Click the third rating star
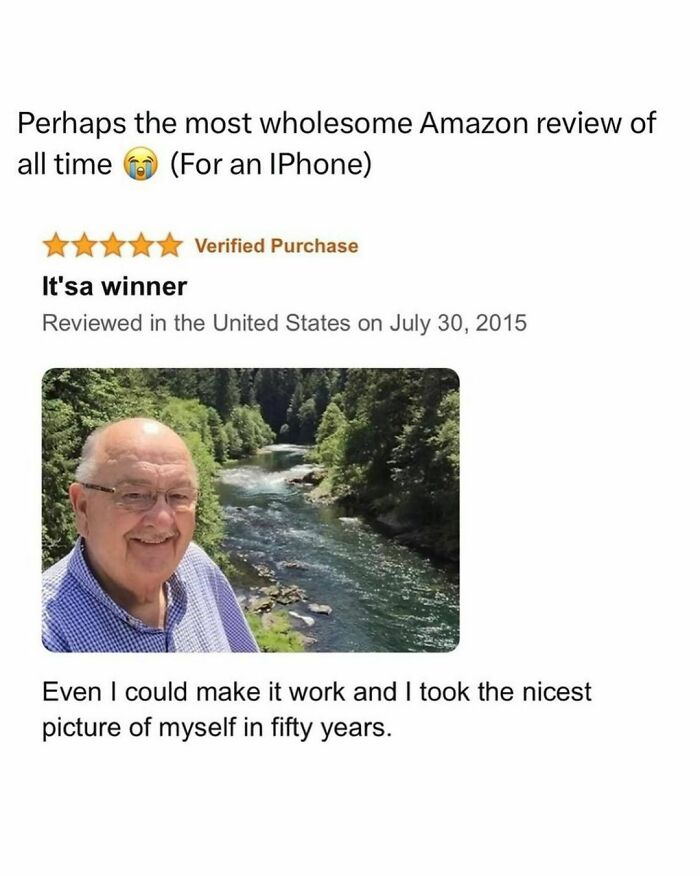 click(113, 246)
